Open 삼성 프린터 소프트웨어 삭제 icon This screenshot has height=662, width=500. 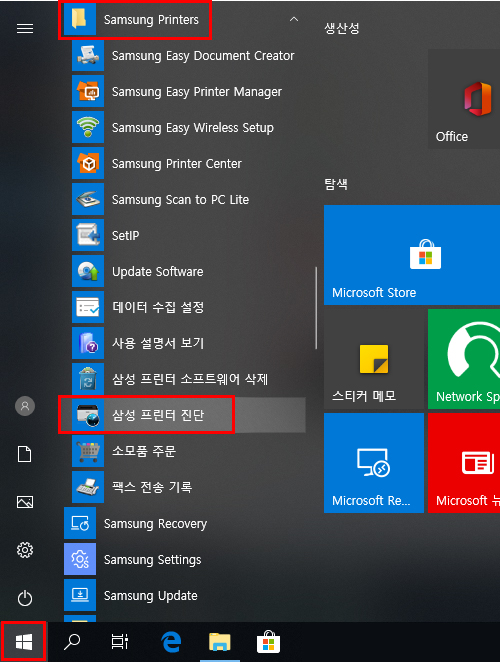(88, 379)
